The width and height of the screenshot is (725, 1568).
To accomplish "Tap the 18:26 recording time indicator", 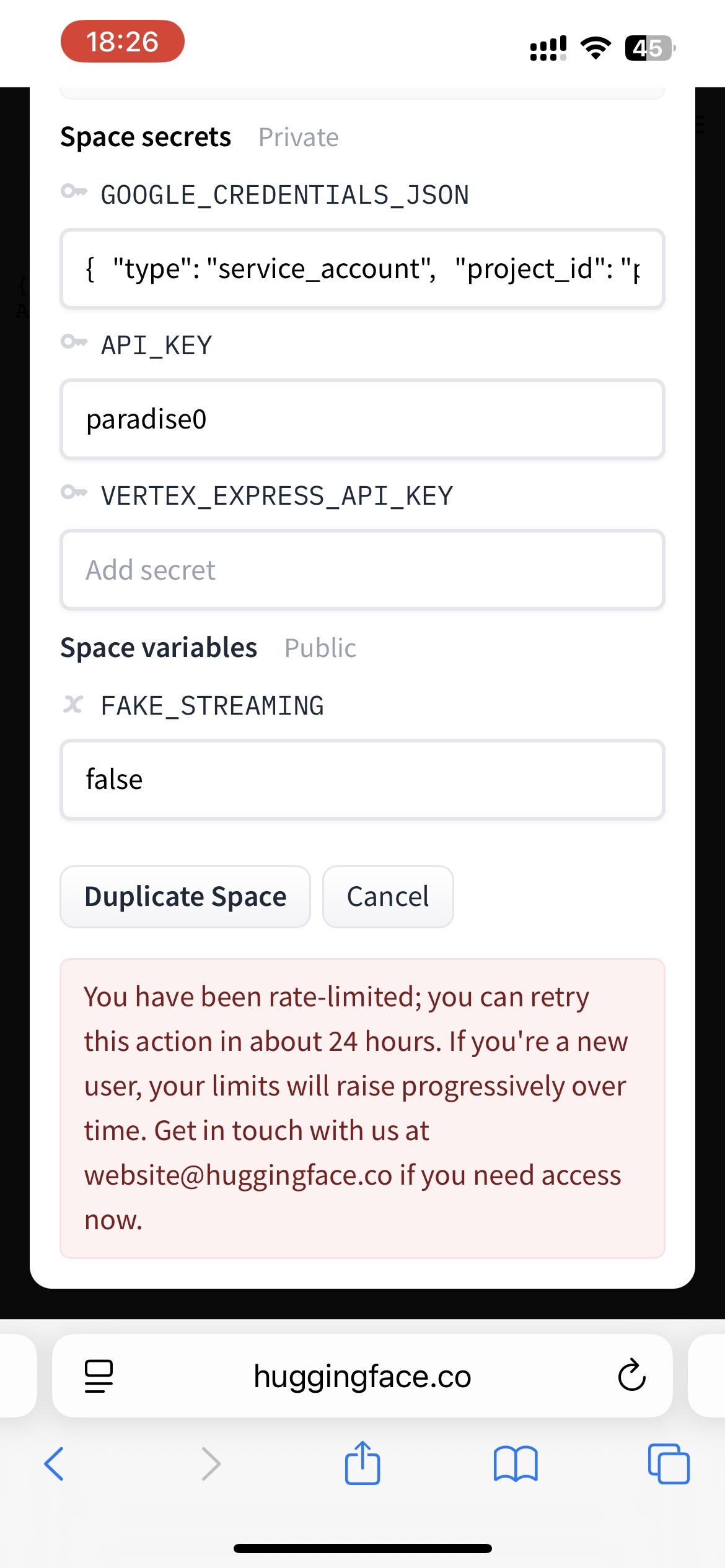I will pyautogui.click(x=122, y=41).
